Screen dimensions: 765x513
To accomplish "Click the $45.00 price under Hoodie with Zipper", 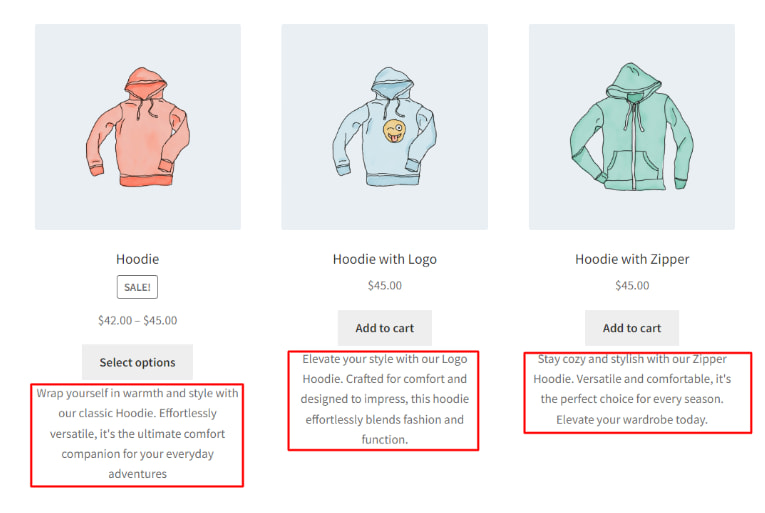I will point(631,286).
